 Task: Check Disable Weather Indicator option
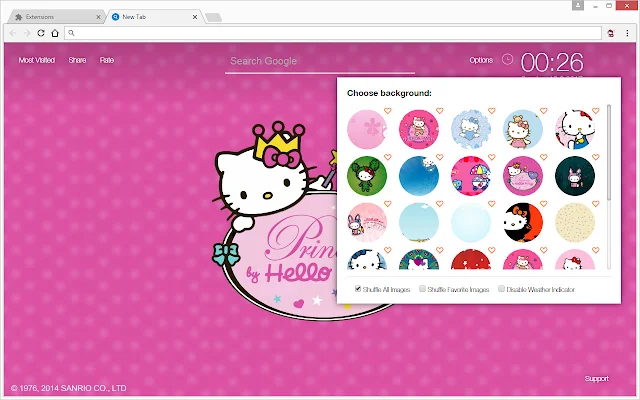tap(501, 289)
